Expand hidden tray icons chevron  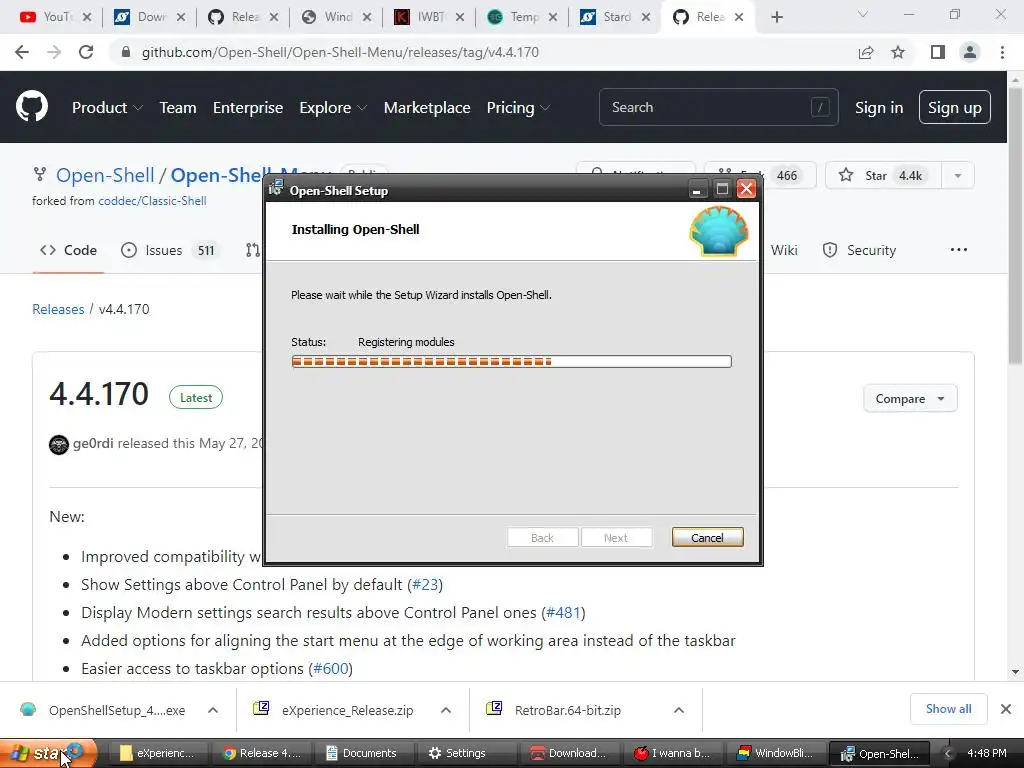tap(946, 754)
